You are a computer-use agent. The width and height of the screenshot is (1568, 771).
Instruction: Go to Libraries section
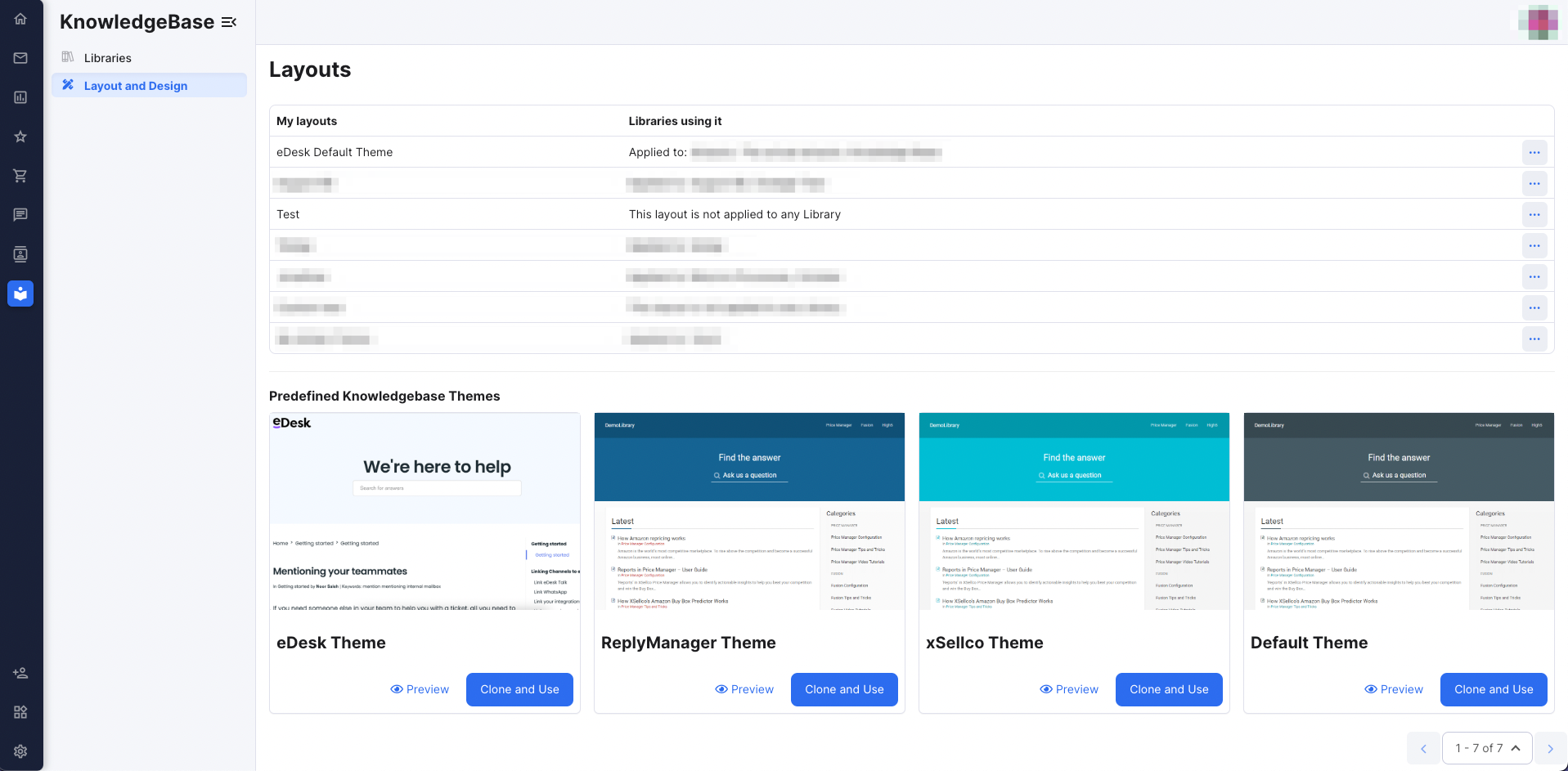pyautogui.click(x=107, y=58)
